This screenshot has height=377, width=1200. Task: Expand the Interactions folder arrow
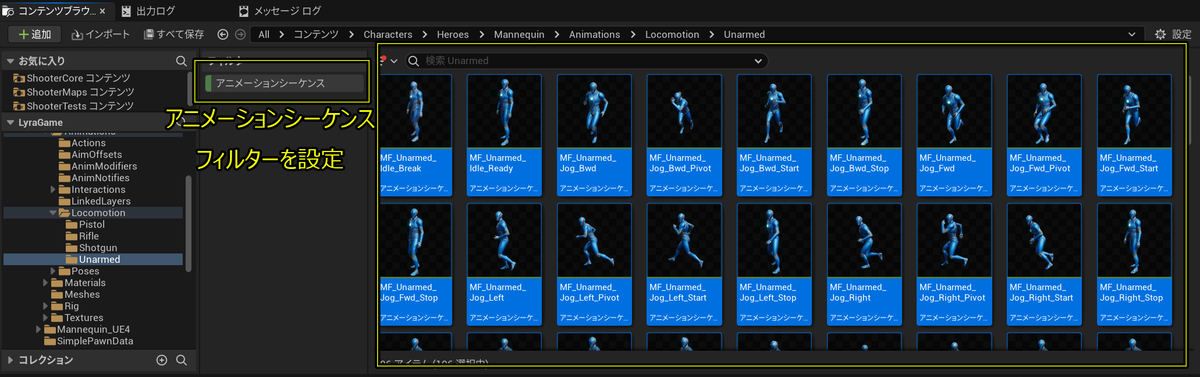click(x=53, y=190)
